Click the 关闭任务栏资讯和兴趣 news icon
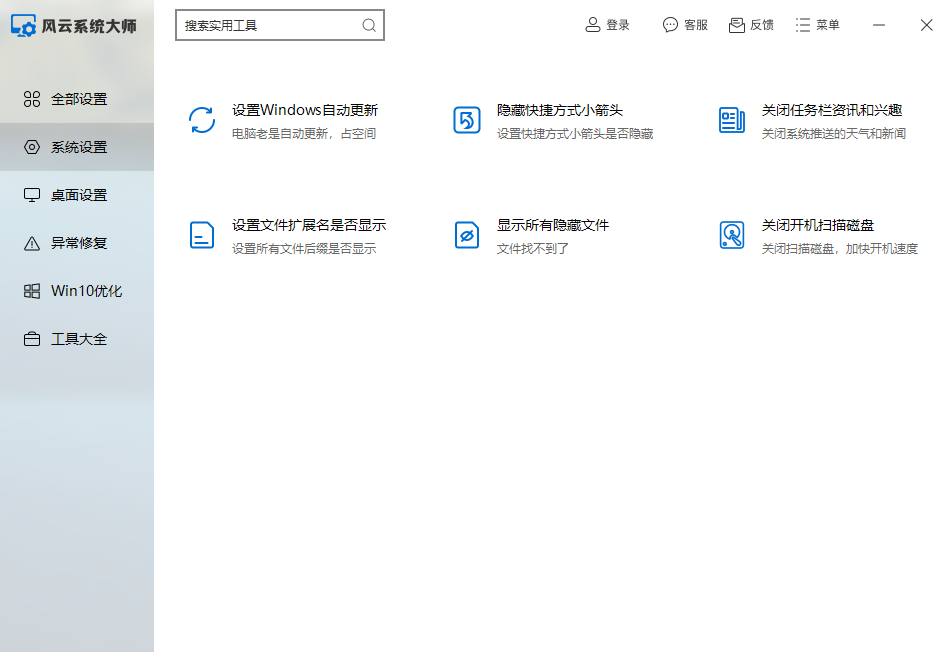951x652 pixels. tap(732, 120)
